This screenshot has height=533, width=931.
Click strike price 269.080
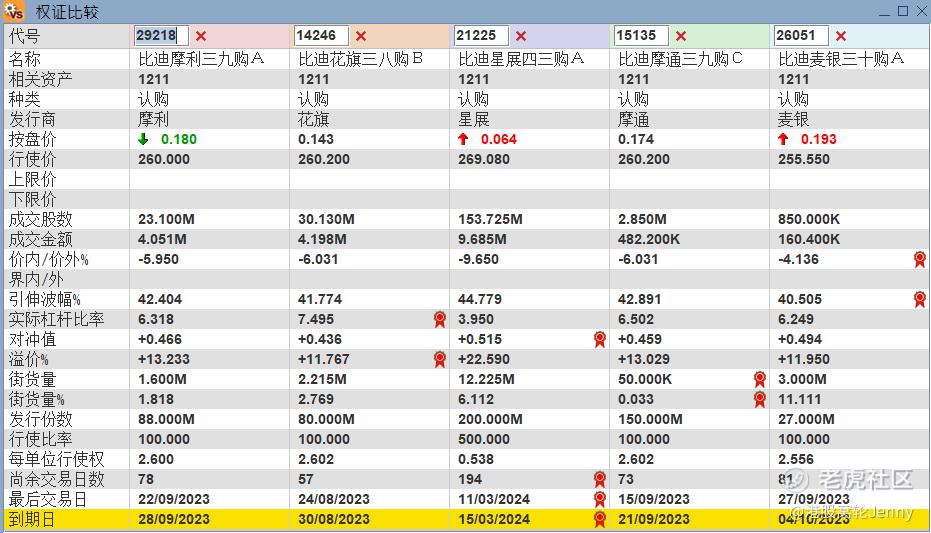(484, 160)
